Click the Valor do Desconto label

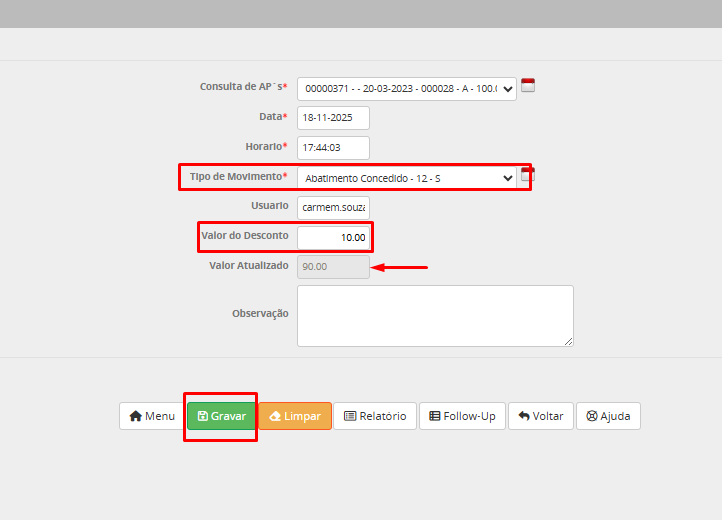pos(244,236)
